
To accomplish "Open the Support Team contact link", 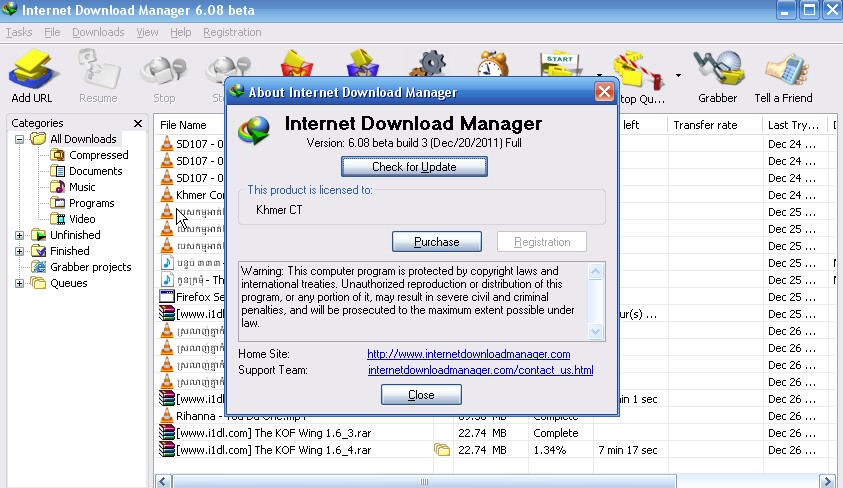I will point(481,370).
